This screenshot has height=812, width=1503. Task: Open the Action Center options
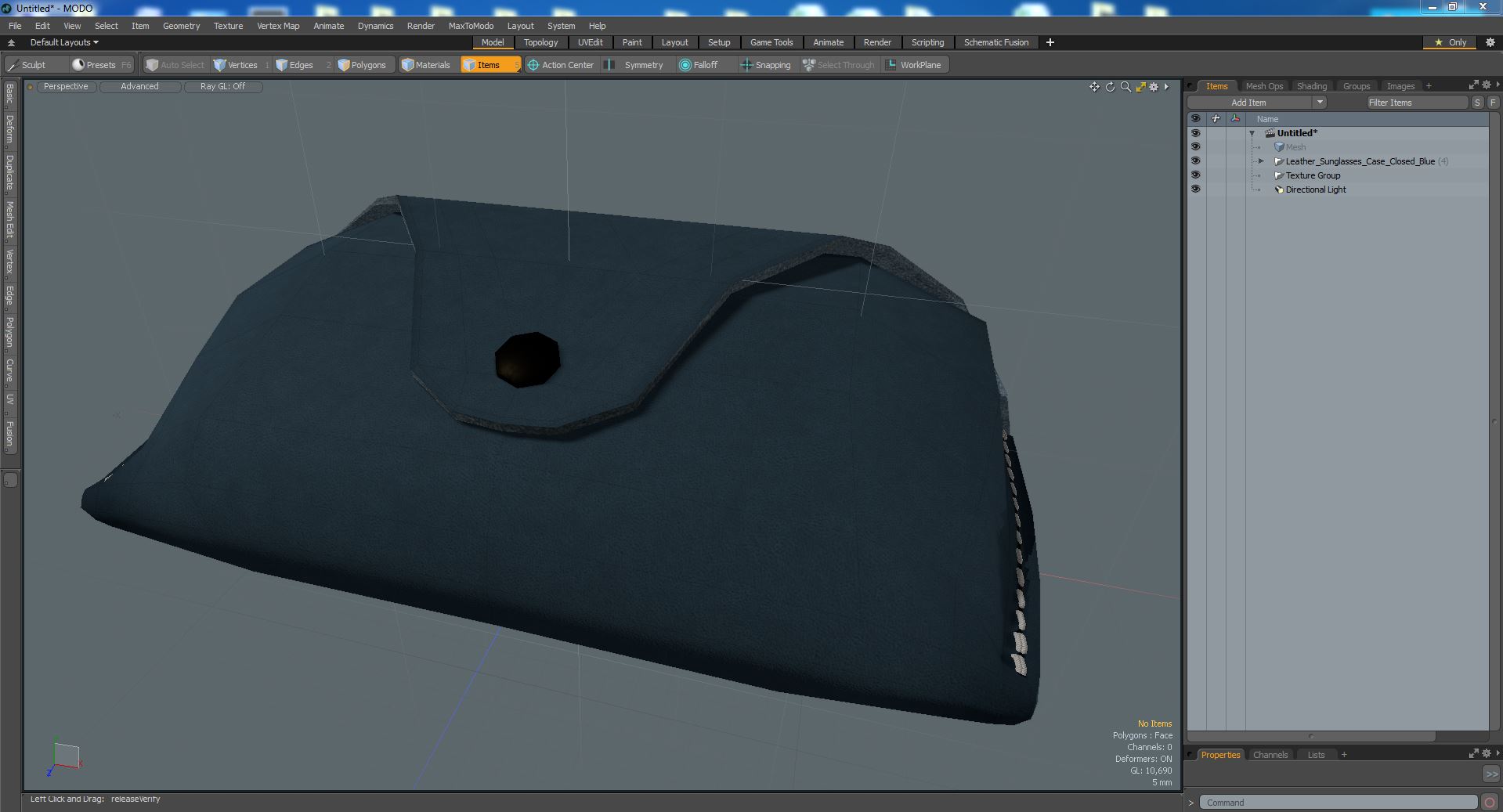561,65
